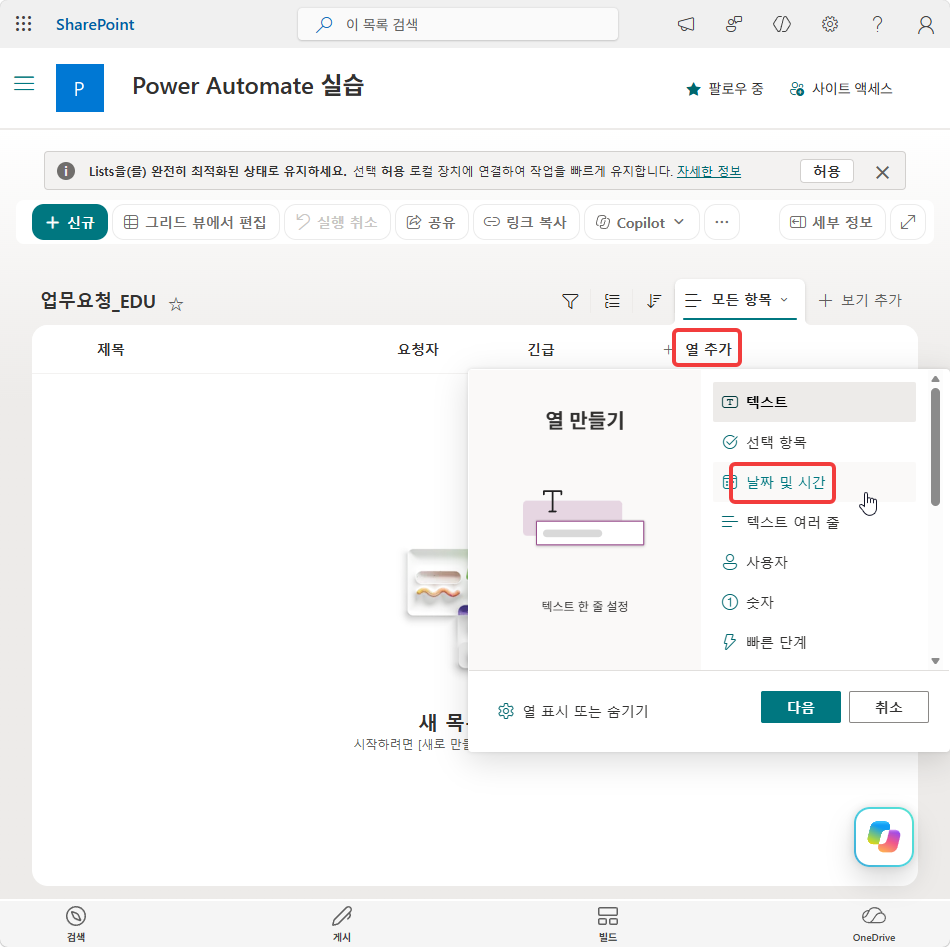
Task: Select the '숫자' column type
Action: (x=814, y=602)
